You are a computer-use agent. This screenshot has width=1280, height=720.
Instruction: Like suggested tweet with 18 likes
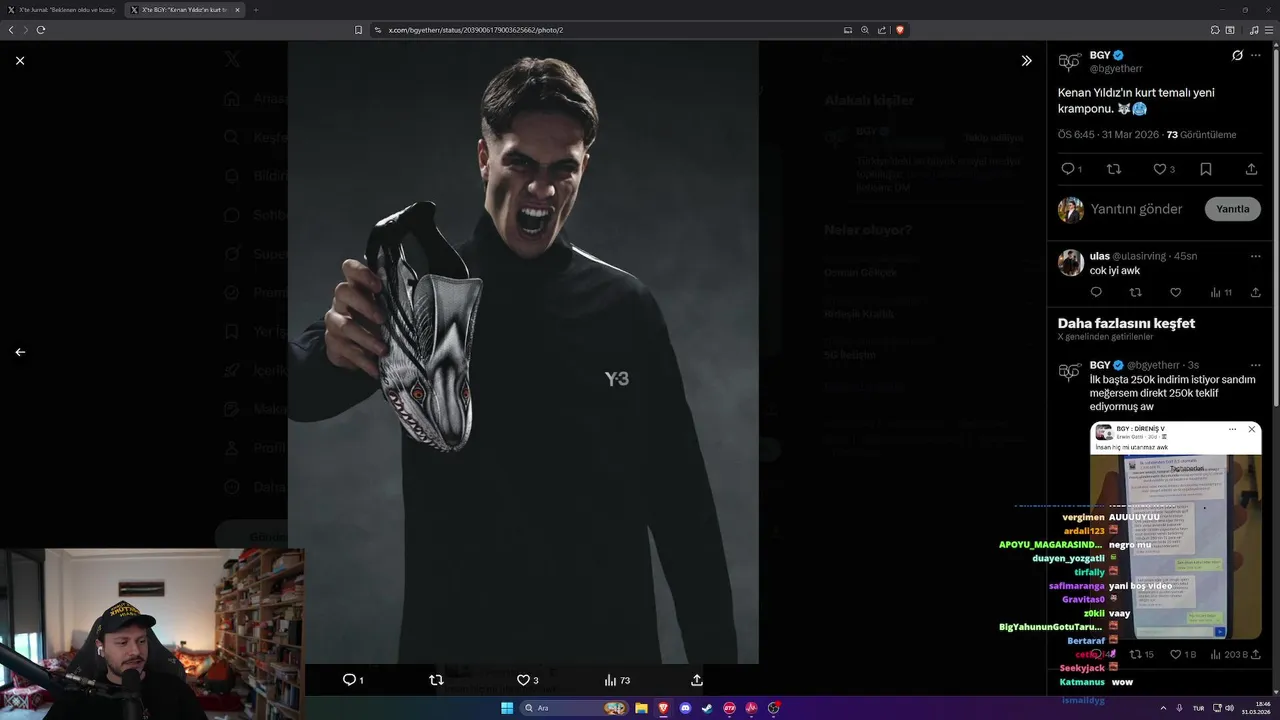click(x=1182, y=654)
